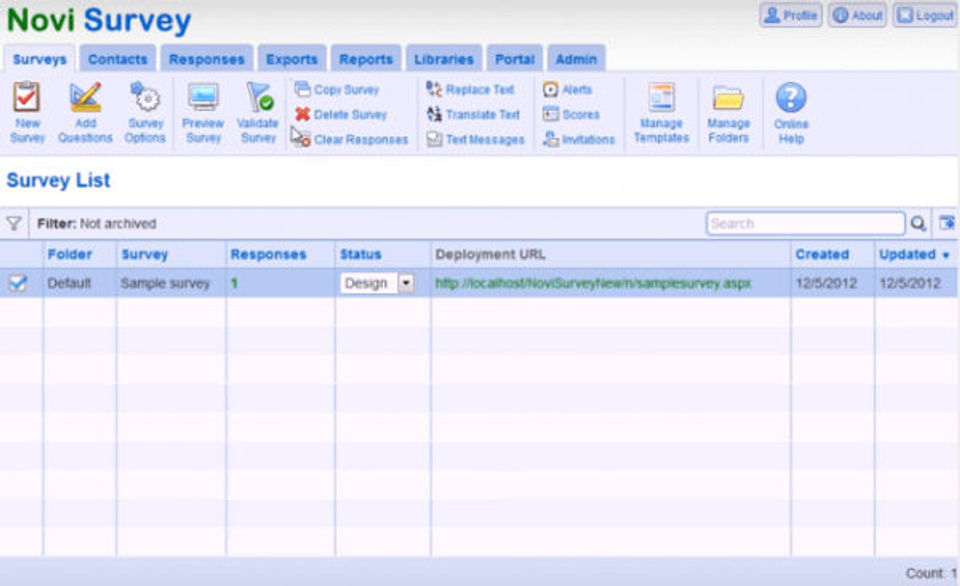Open Translate Text tool
960x586 pixels.
click(473, 115)
